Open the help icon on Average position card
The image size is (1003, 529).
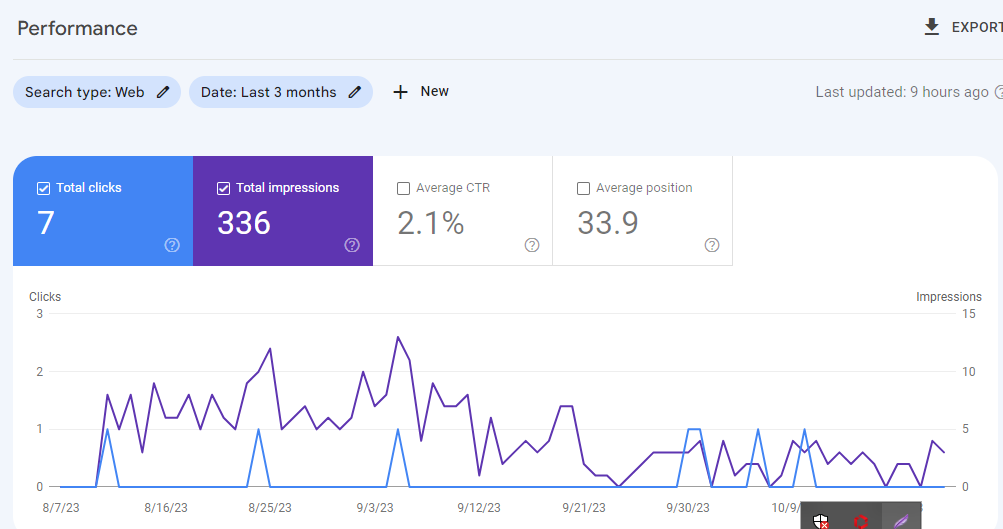(x=712, y=245)
